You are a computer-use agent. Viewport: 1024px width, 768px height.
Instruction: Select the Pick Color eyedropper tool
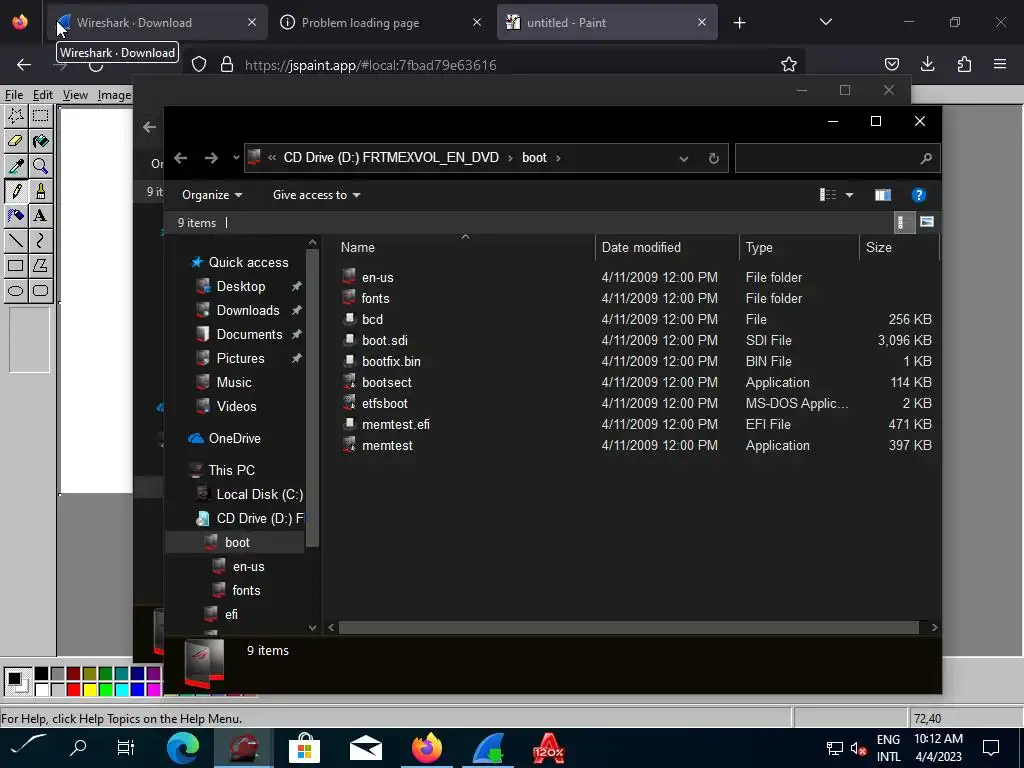coord(16,166)
